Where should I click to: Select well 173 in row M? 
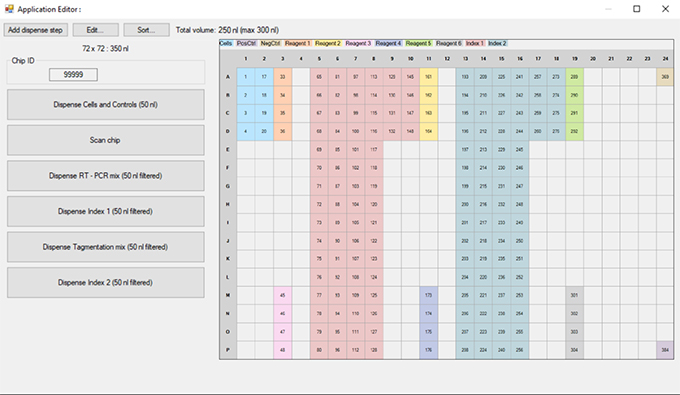point(428,295)
